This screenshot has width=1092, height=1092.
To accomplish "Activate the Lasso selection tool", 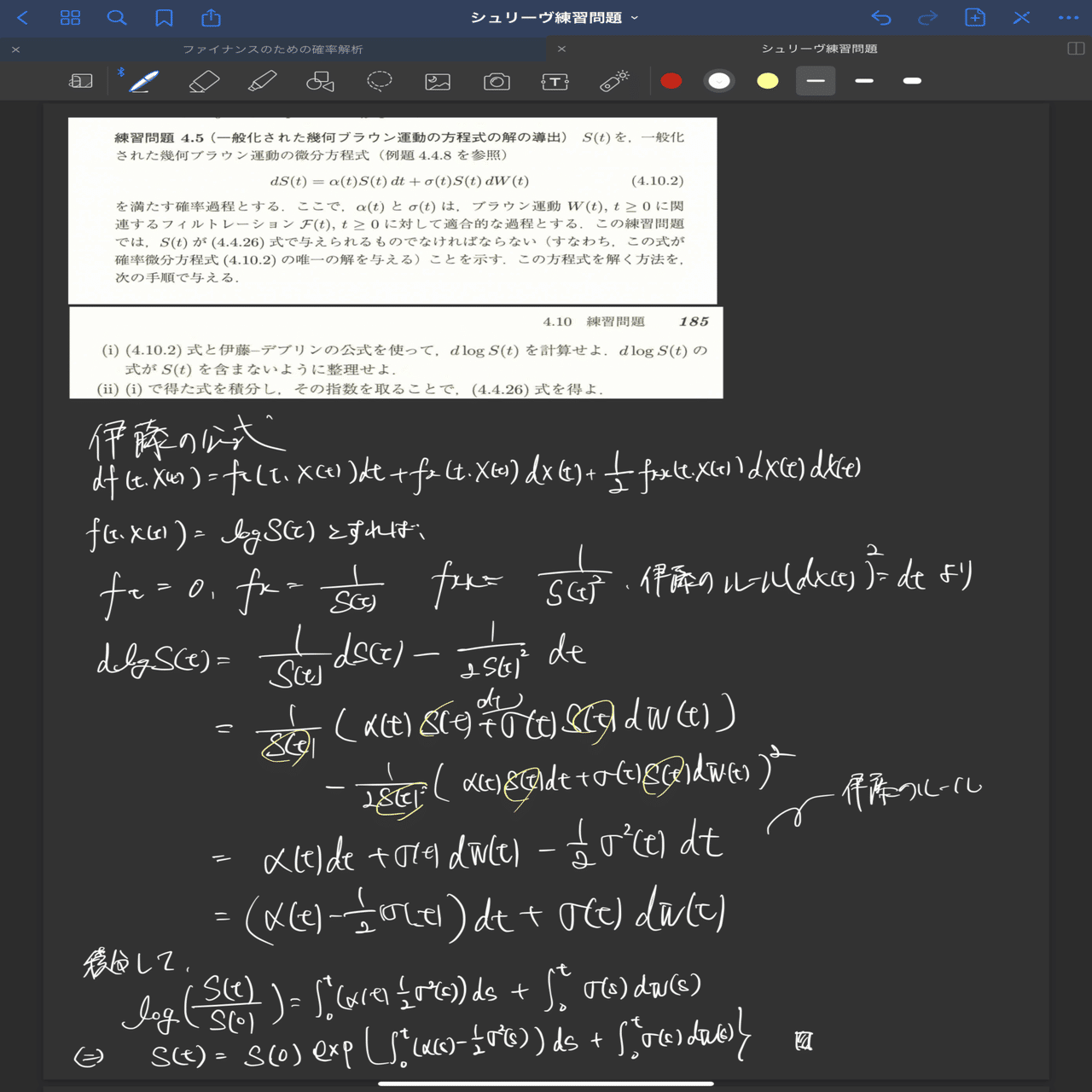I will (x=379, y=81).
